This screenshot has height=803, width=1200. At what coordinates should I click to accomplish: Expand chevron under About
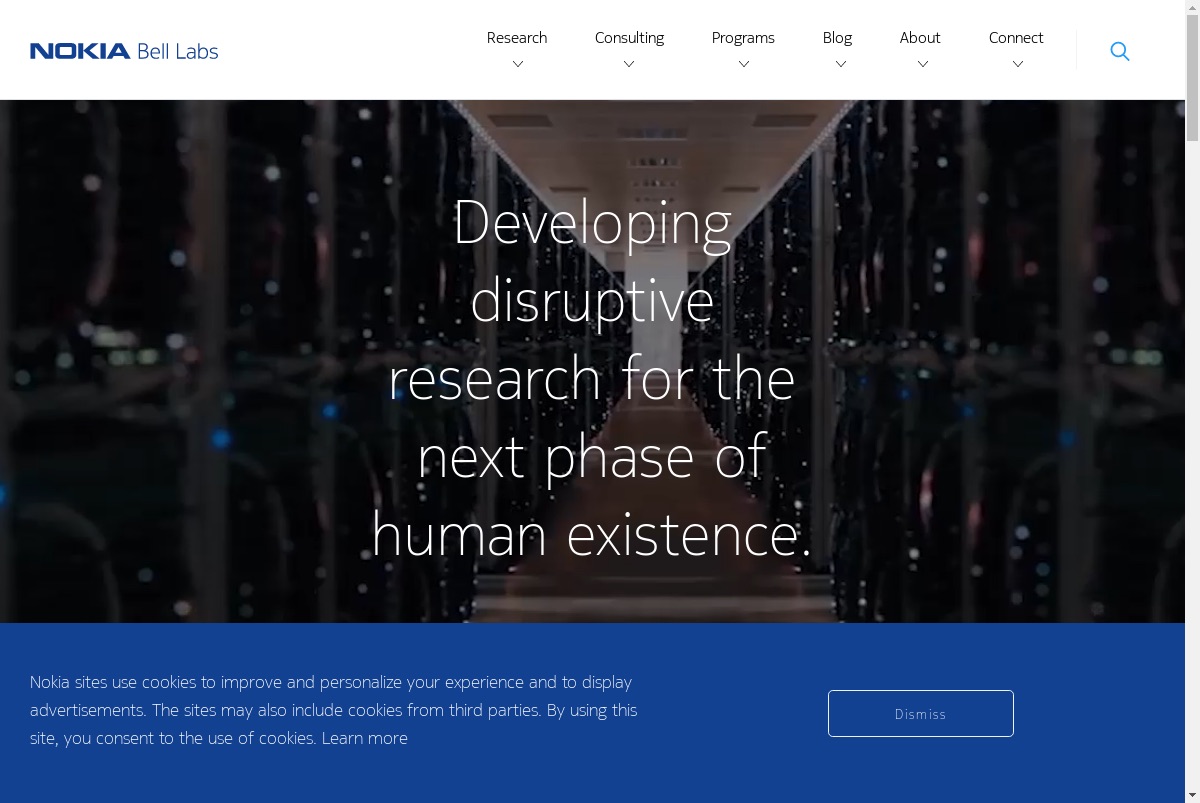(x=922, y=64)
